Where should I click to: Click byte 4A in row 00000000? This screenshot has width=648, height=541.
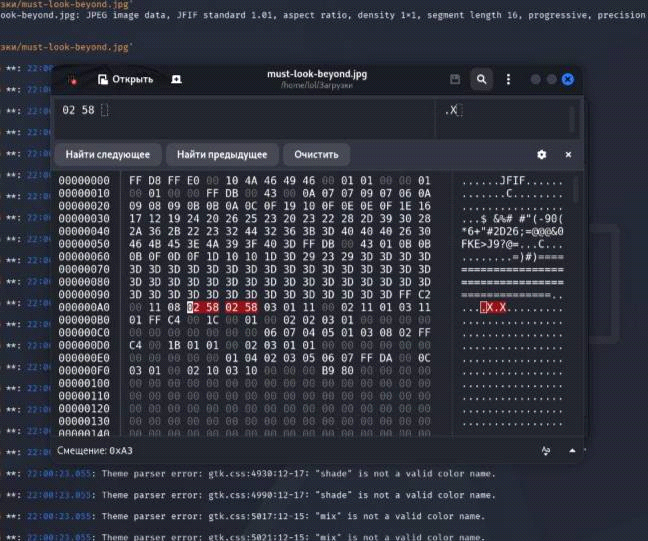click(251, 181)
